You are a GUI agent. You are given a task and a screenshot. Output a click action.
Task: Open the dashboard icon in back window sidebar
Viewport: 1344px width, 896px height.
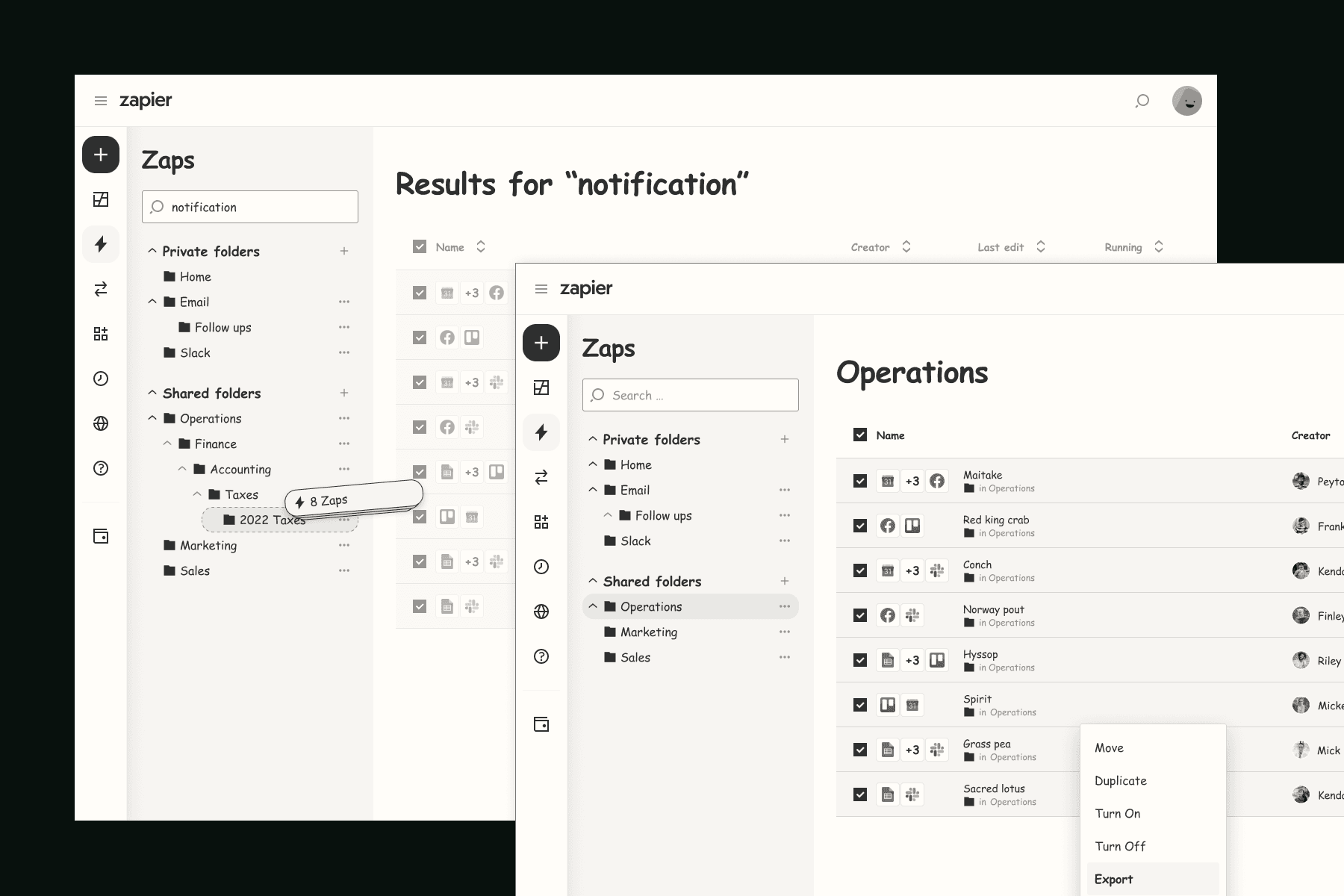pos(101,199)
